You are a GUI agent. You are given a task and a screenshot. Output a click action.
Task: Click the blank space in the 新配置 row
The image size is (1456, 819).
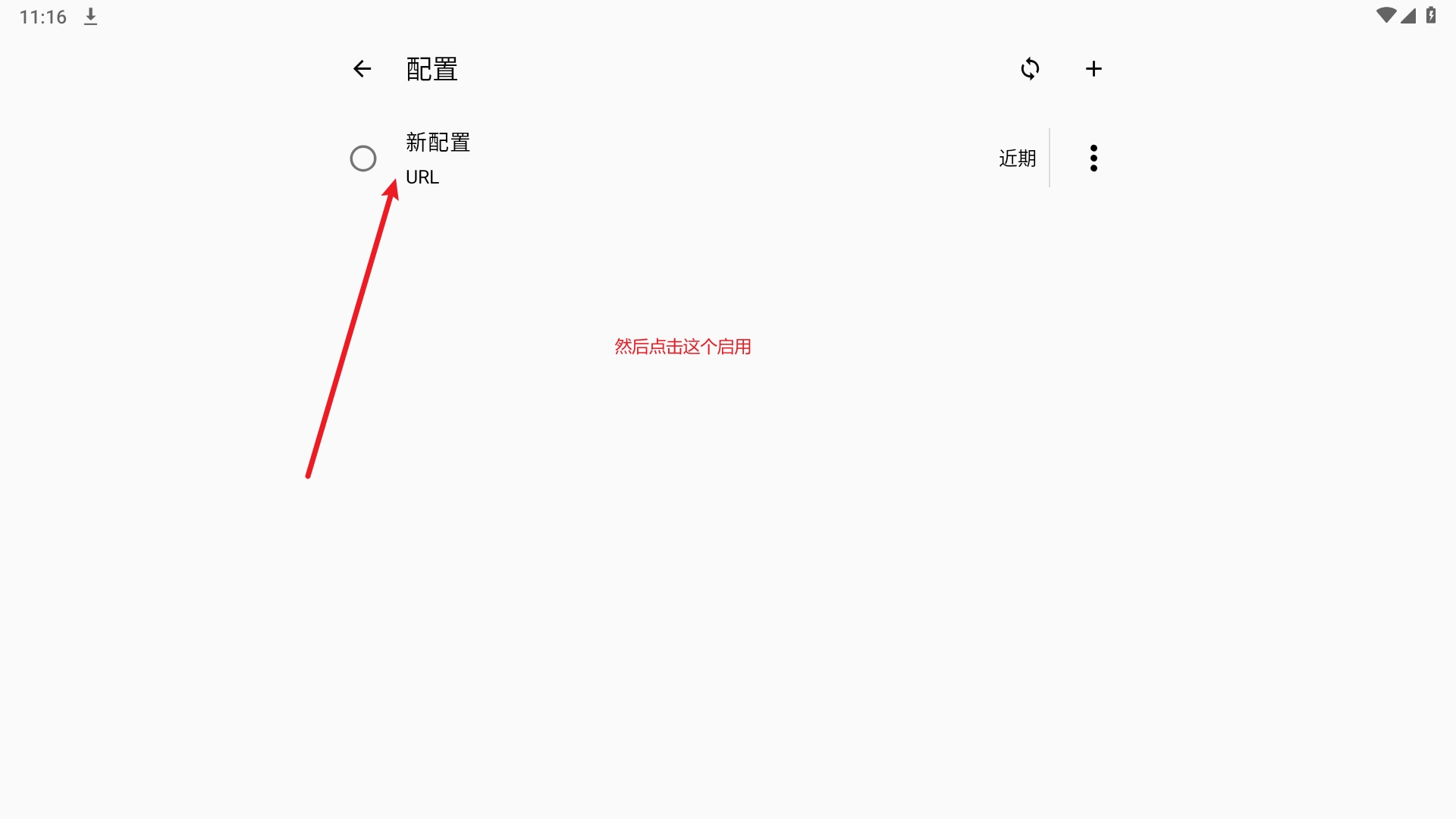[728, 158]
